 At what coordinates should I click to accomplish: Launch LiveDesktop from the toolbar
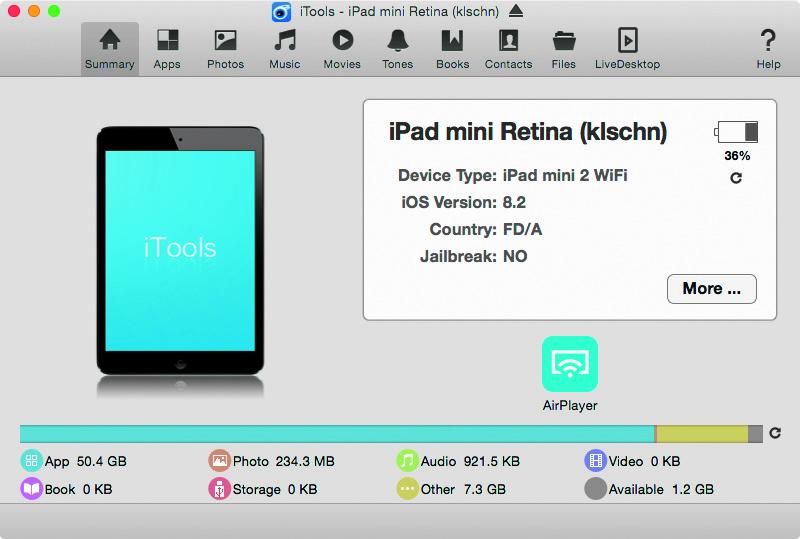click(x=628, y=49)
